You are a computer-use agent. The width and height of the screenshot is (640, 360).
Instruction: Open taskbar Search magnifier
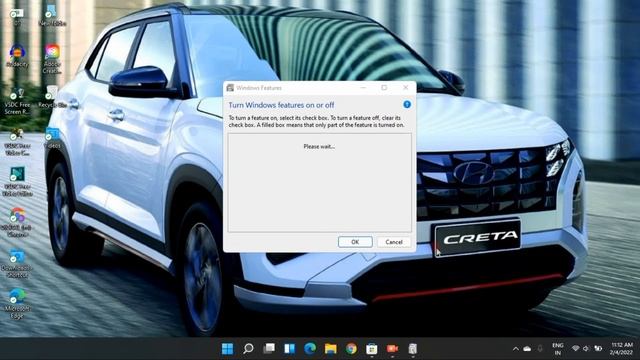pos(248,349)
